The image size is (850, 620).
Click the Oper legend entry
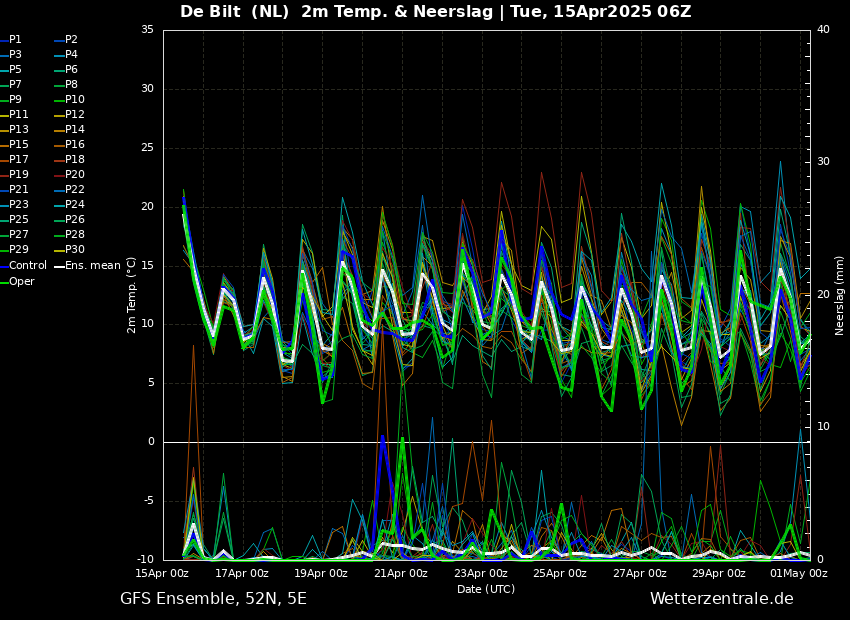(x=21, y=282)
